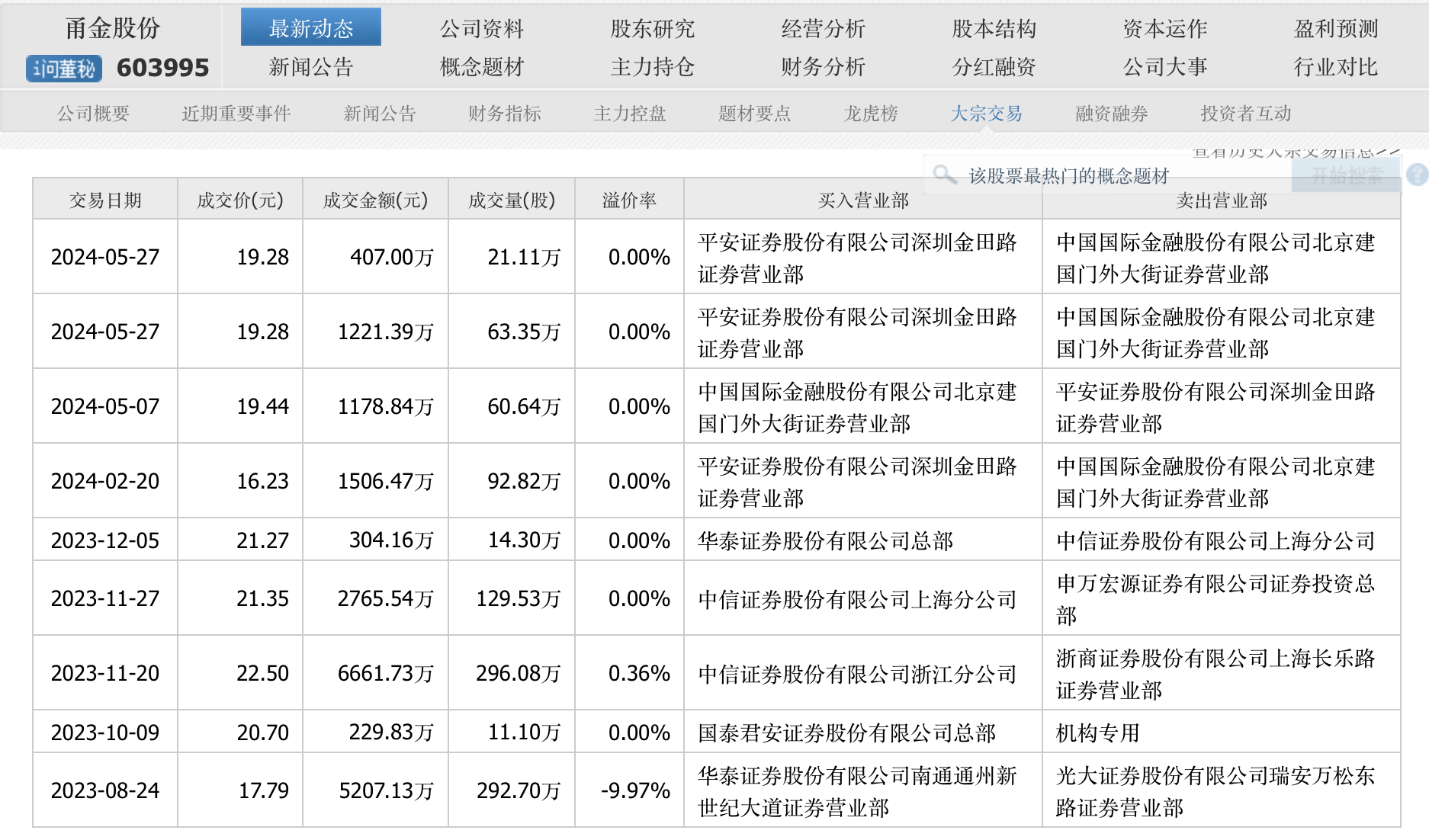The width and height of the screenshot is (1429, 840).
Task: Click the 16.23 price cell
Action: [x=240, y=481]
